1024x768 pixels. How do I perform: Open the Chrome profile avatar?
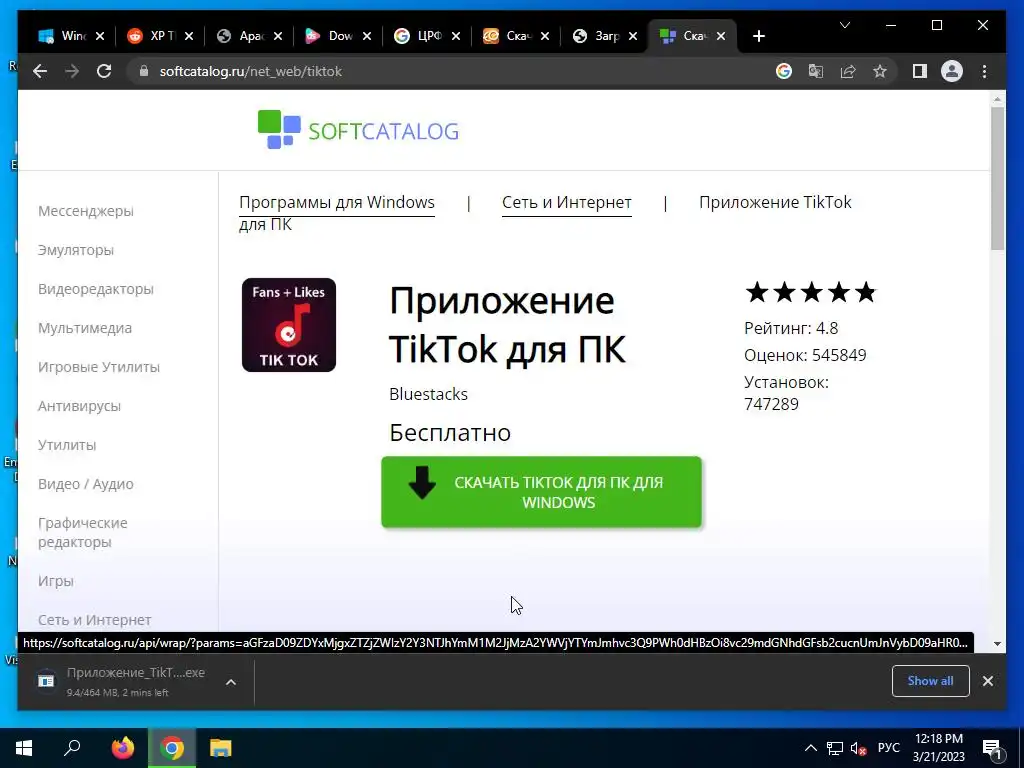(952, 71)
